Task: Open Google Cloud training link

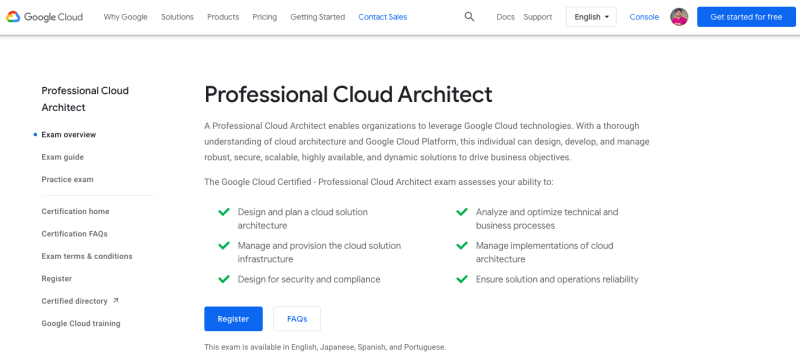Action: coord(81,323)
